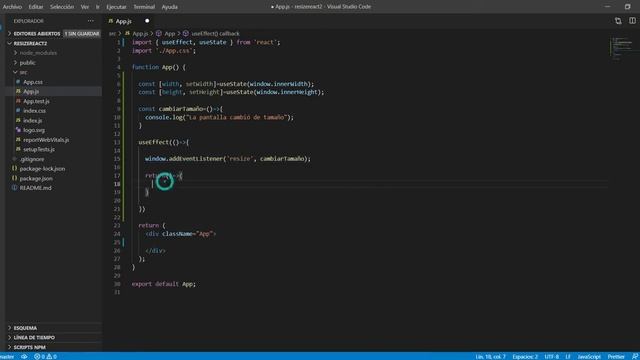Click the 1 SIN GUARDAR badge
The height and width of the screenshot is (360, 640).
[82, 33]
